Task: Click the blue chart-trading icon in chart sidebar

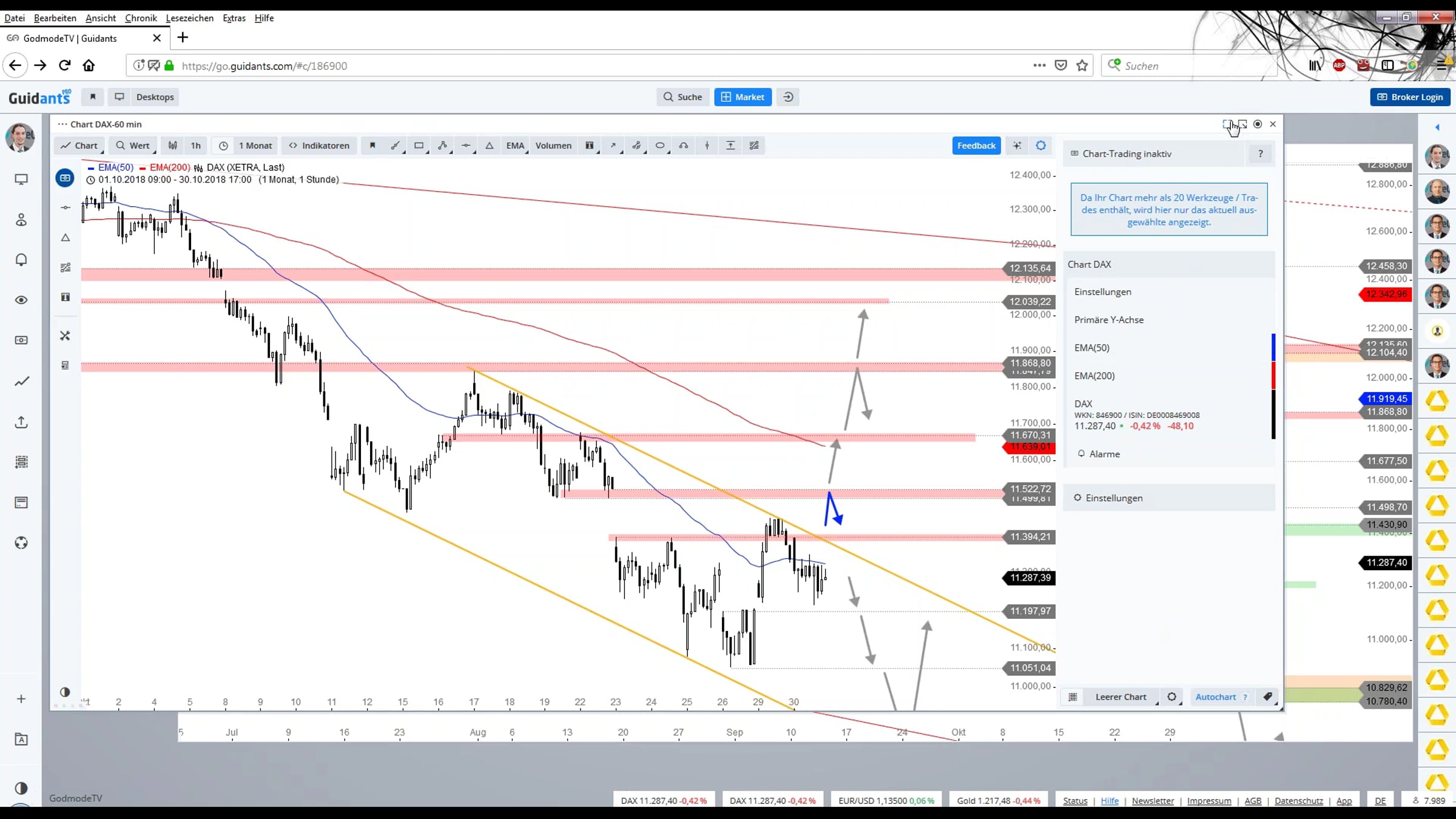Action: tap(65, 178)
